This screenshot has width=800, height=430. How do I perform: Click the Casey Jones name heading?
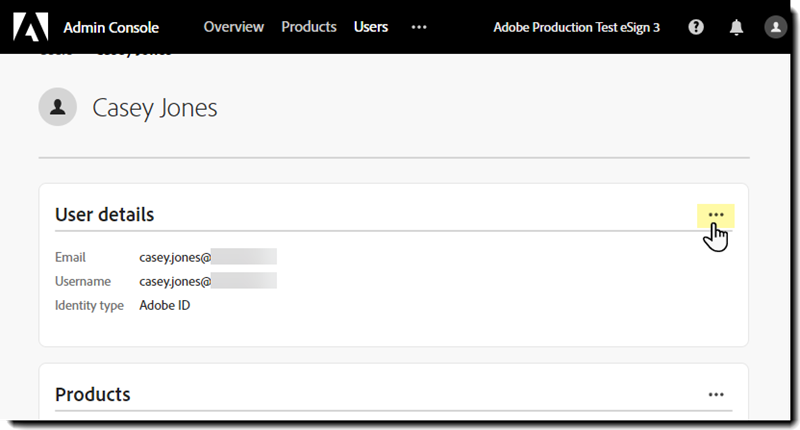pyautogui.click(x=155, y=108)
